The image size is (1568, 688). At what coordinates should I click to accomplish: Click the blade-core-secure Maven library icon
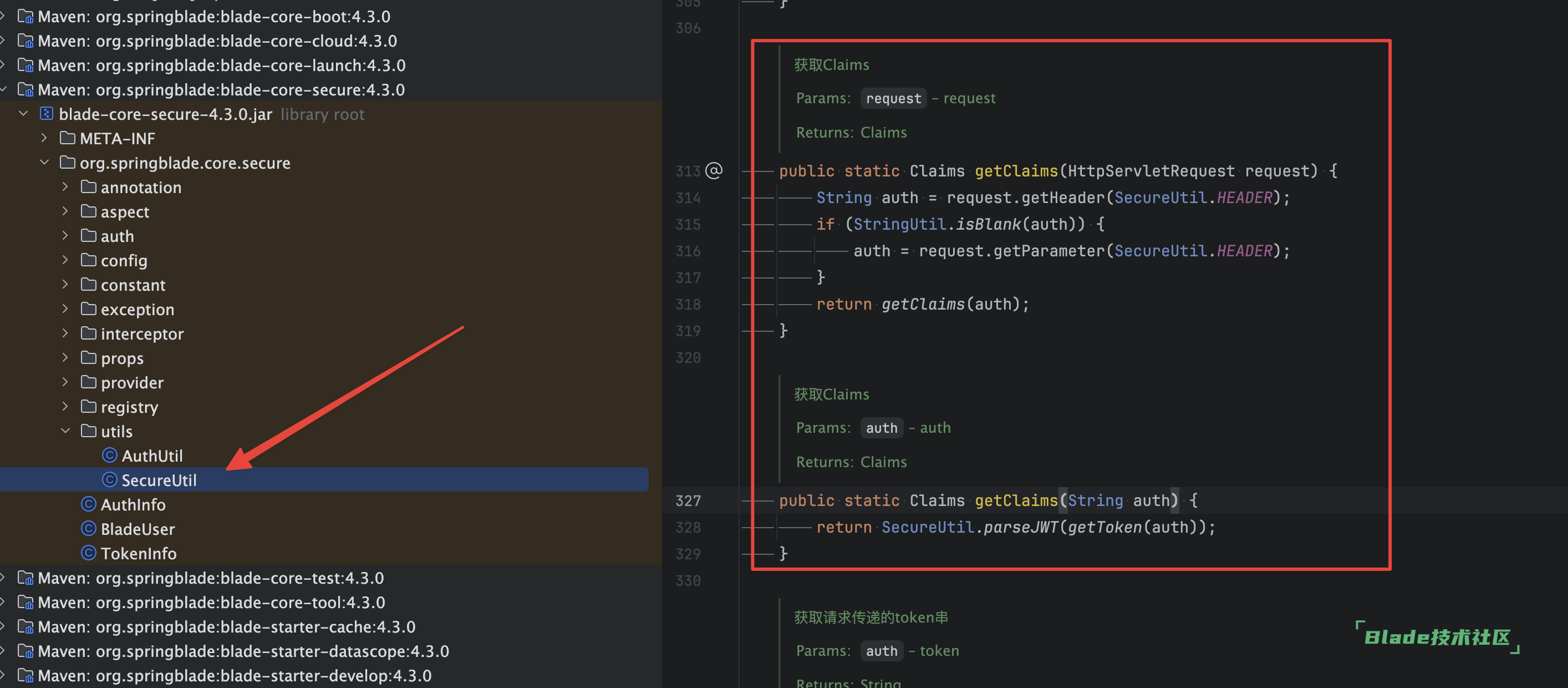[x=26, y=89]
